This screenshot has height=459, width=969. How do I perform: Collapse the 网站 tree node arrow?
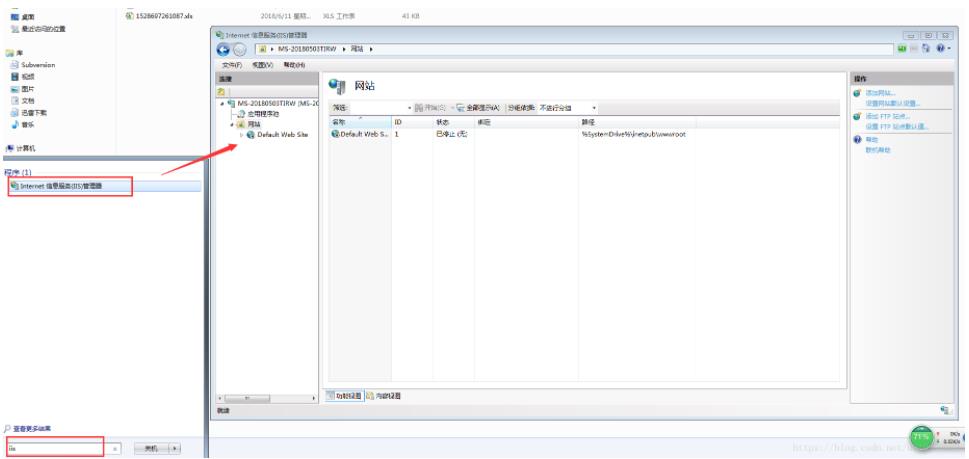point(231,124)
